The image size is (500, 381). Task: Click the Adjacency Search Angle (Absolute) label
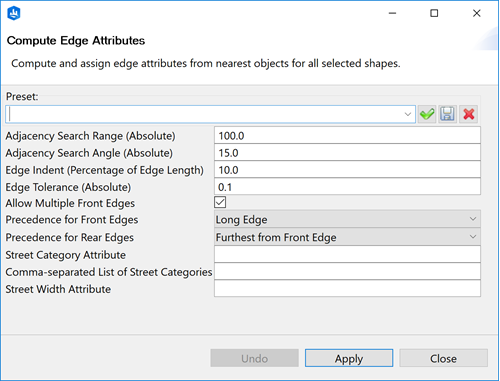click(x=89, y=153)
